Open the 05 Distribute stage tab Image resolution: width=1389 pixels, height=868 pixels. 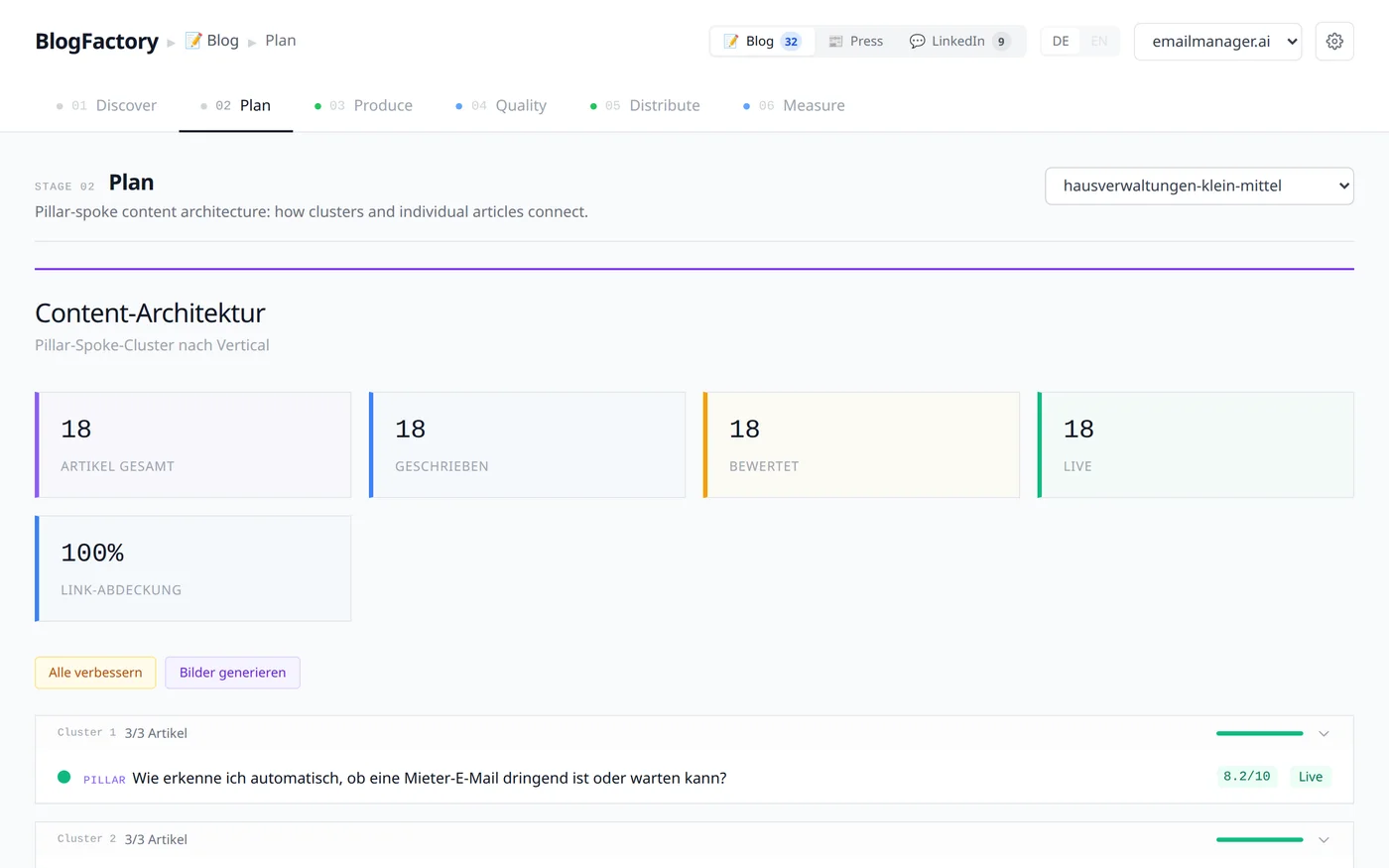point(645,105)
